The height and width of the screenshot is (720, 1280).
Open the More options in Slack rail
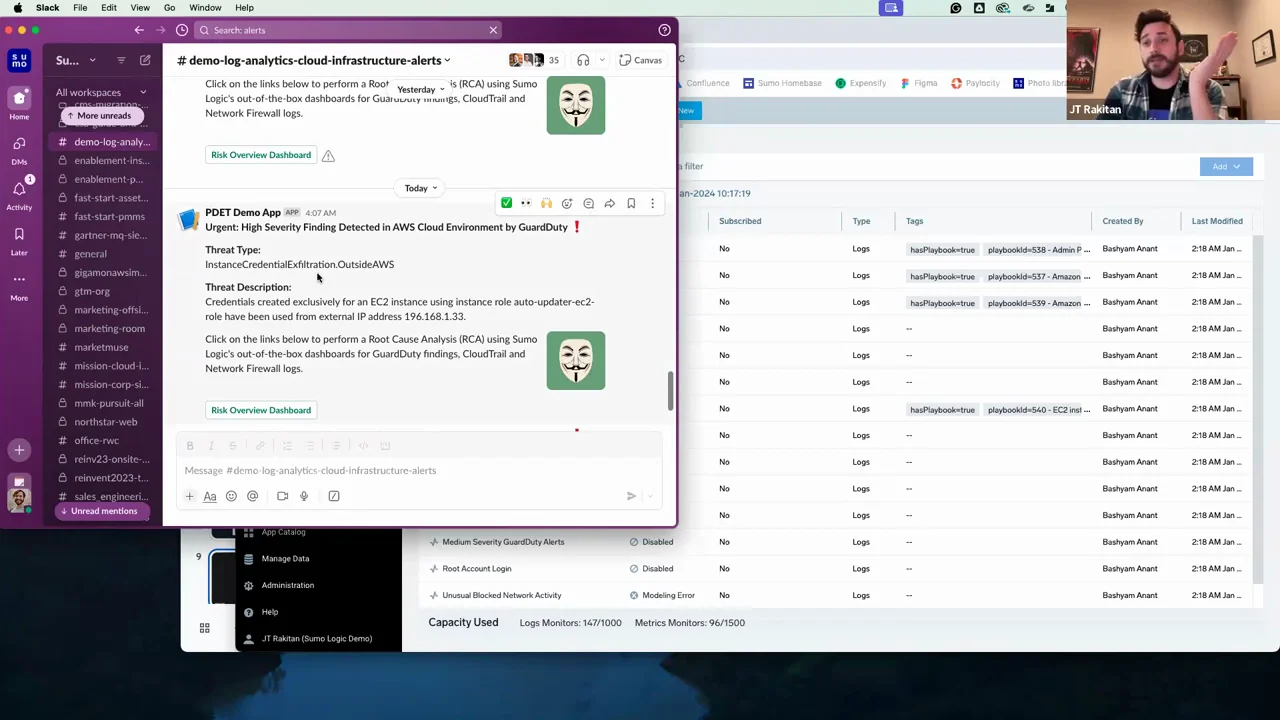point(19,285)
